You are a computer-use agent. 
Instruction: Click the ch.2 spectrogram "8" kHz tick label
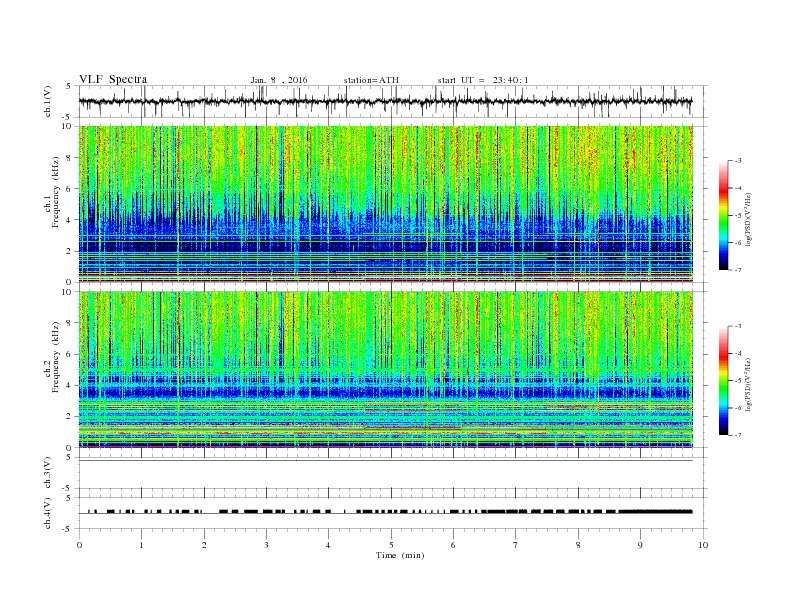click(69, 323)
